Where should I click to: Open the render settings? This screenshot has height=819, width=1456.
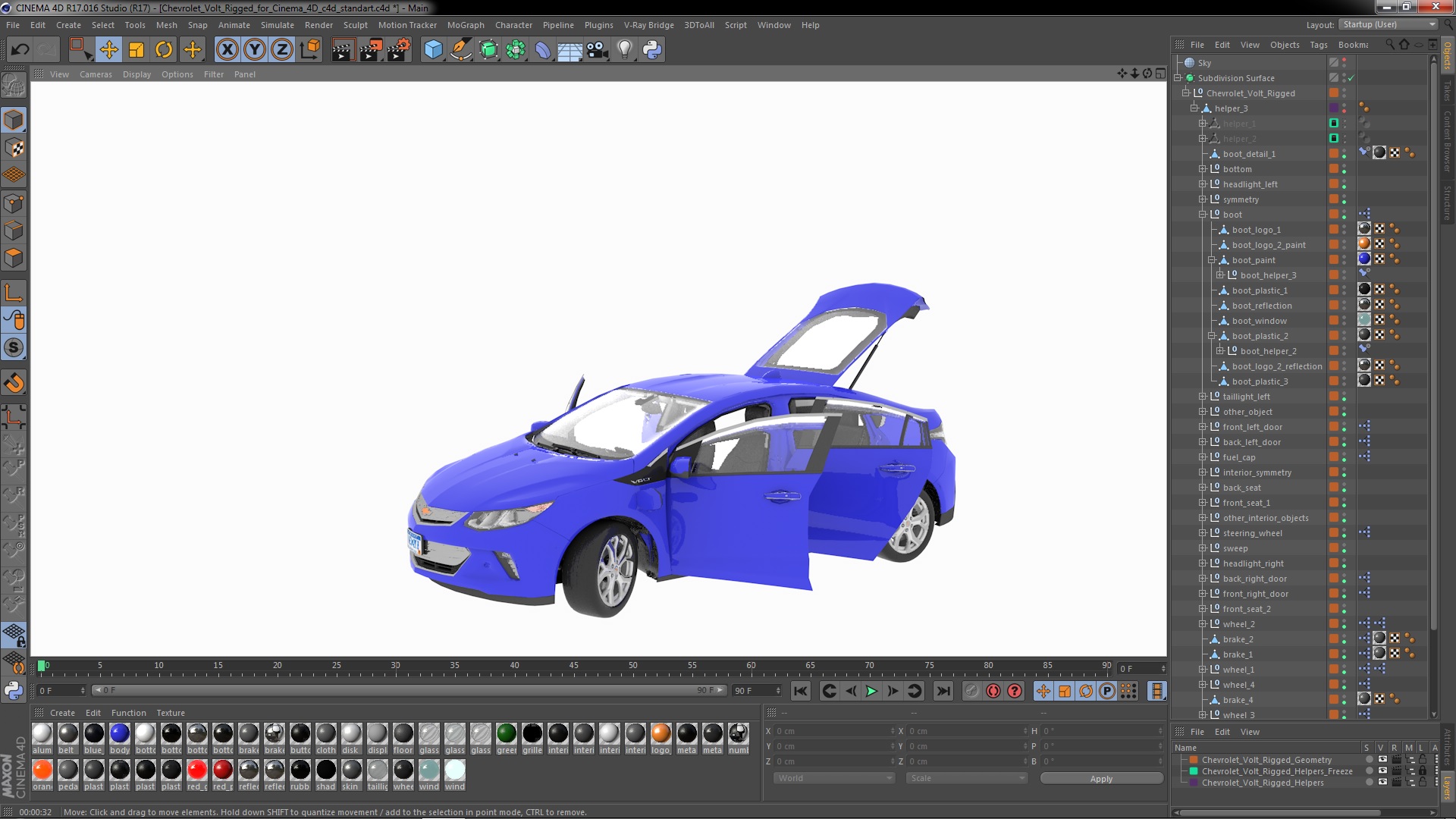pos(399,50)
